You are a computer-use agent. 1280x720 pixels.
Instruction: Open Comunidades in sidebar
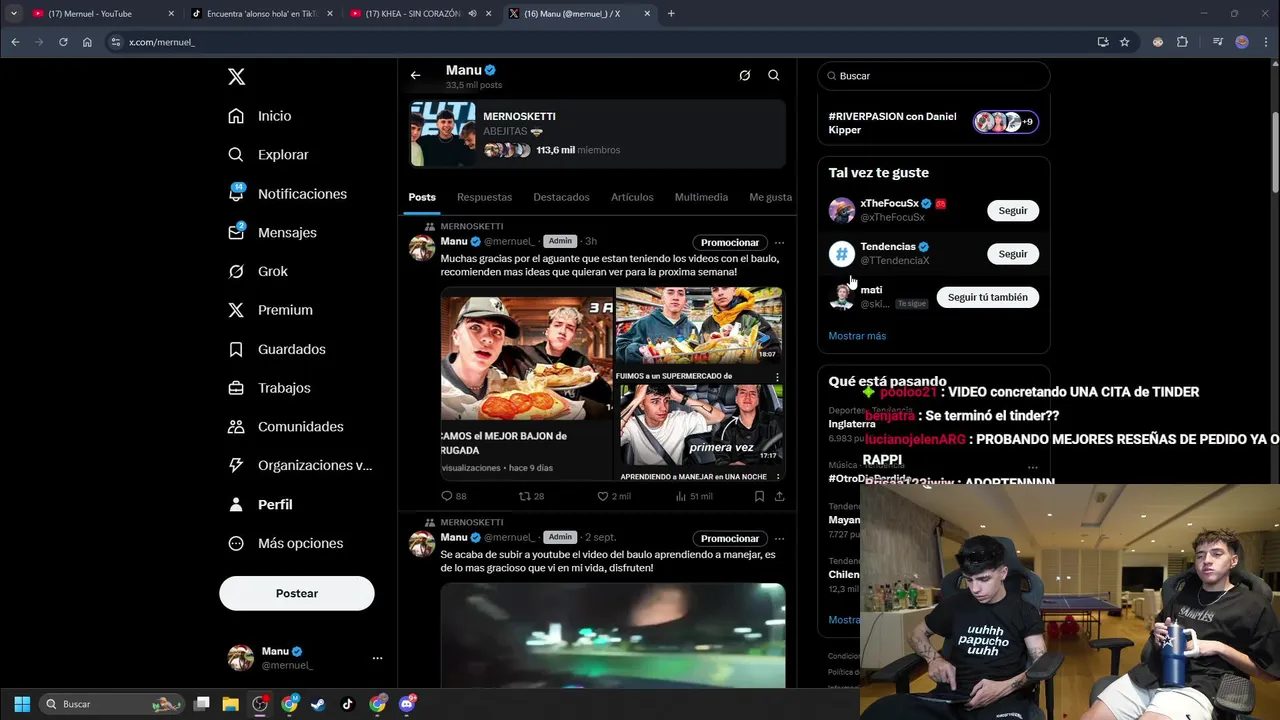286,427
